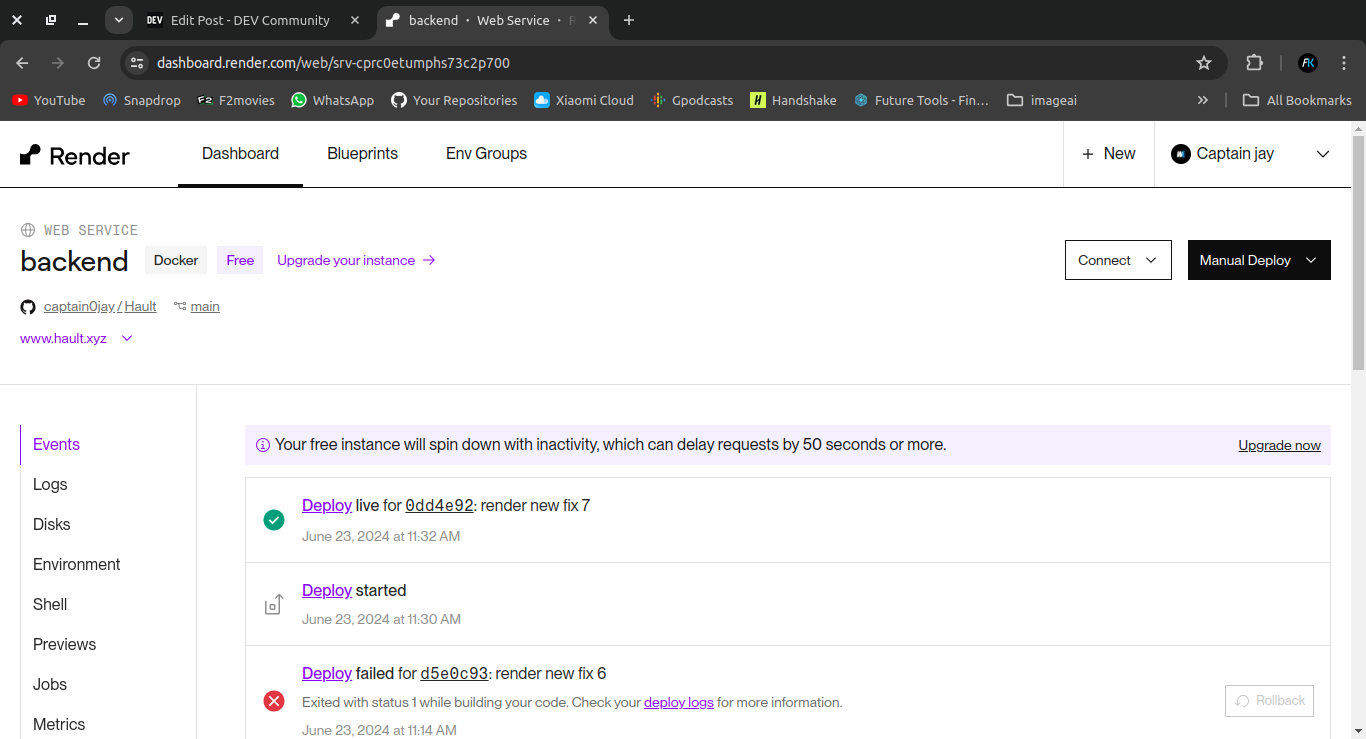Open the Future Tools bookmark
Image resolution: width=1366 pixels, height=739 pixels.
[921, 100]
